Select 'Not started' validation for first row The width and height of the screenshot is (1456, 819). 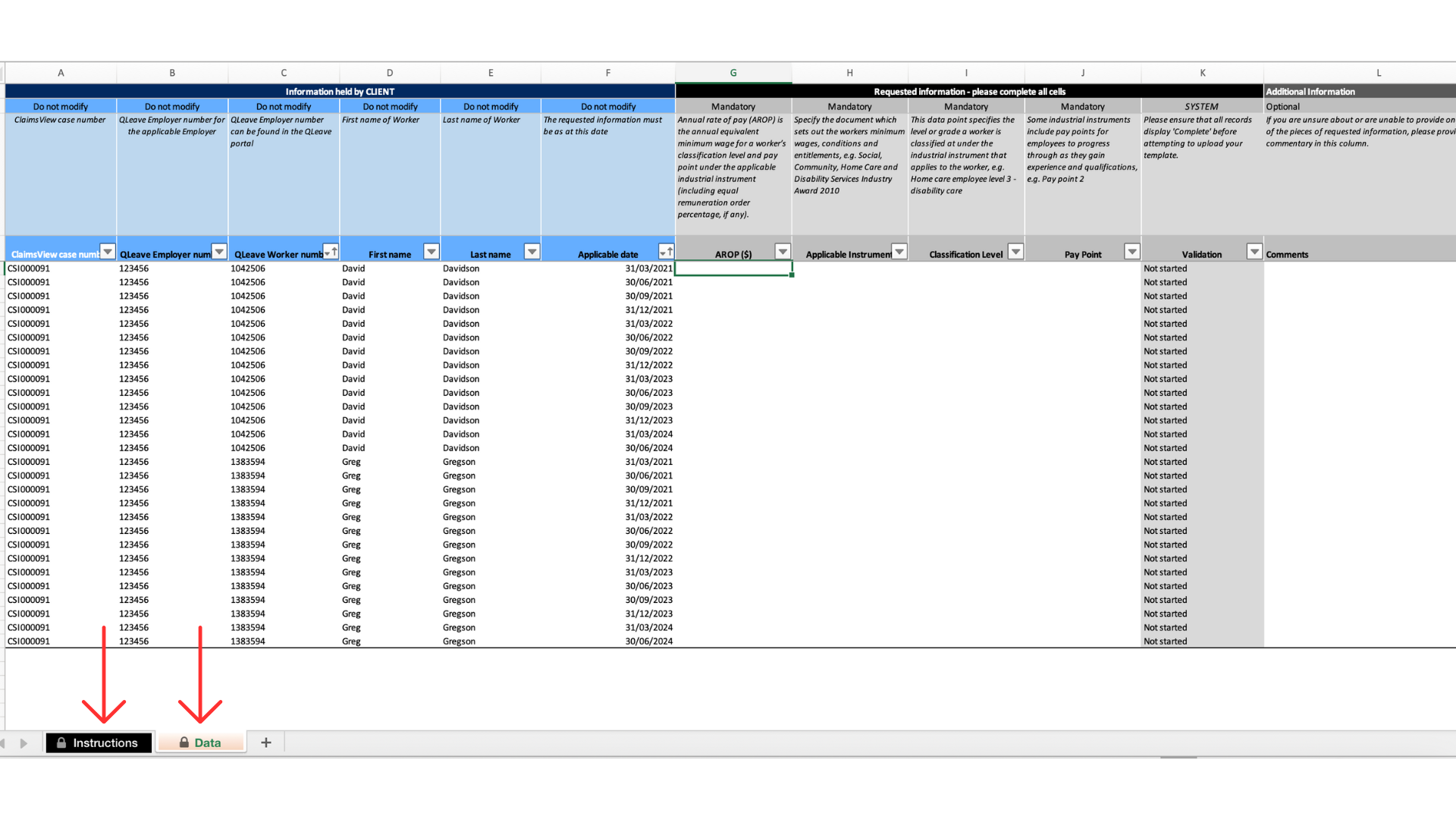[1202, 268]
